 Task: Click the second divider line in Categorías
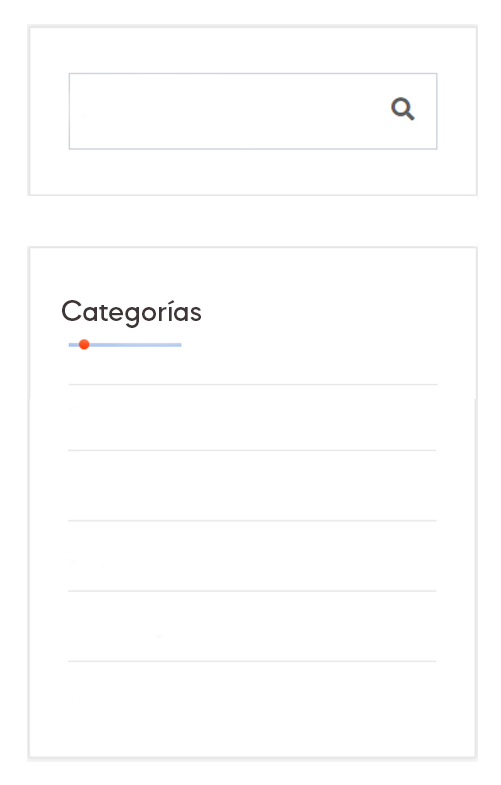[x=252, y=450]
